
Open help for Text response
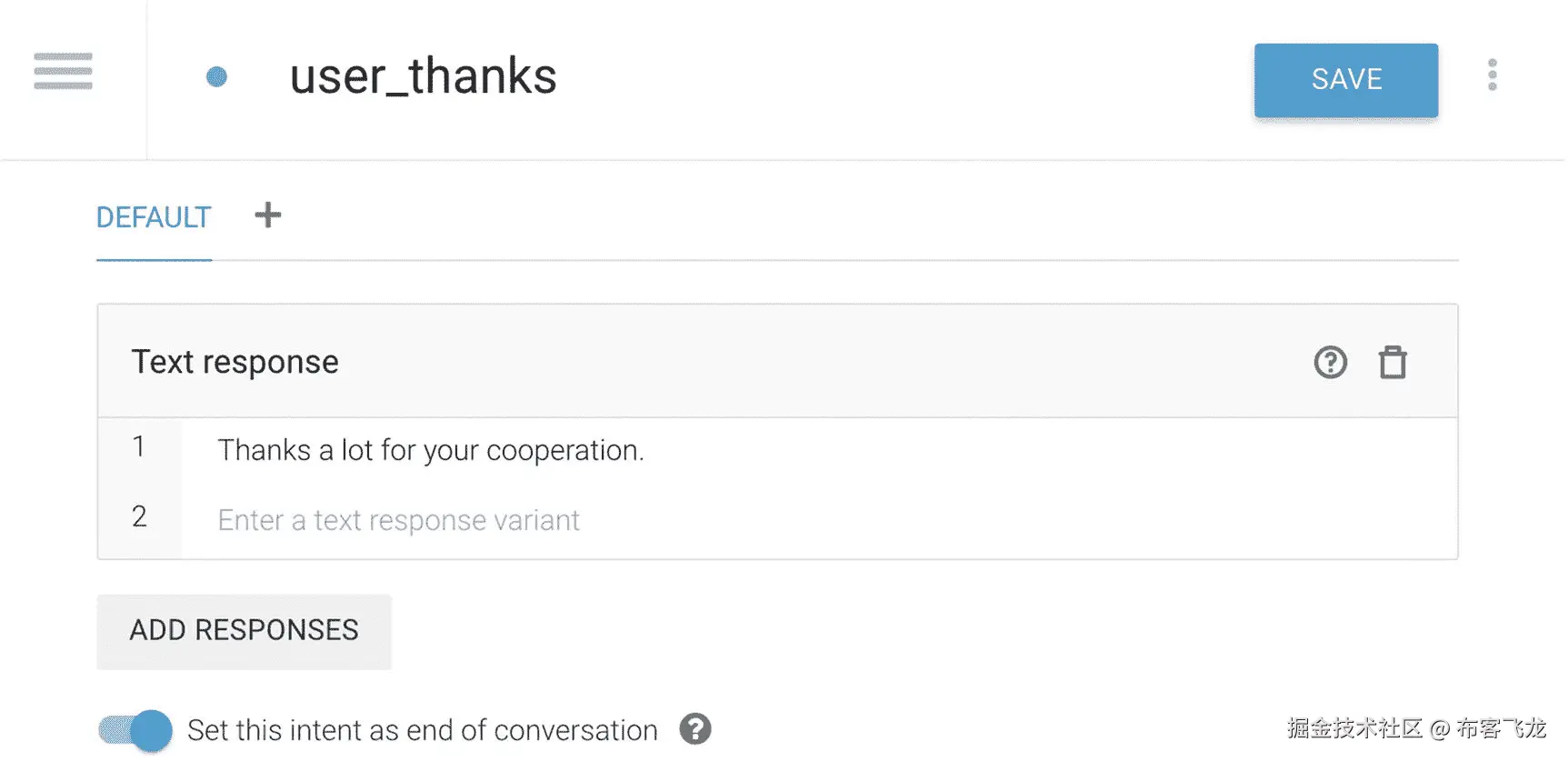[1330, 363]
